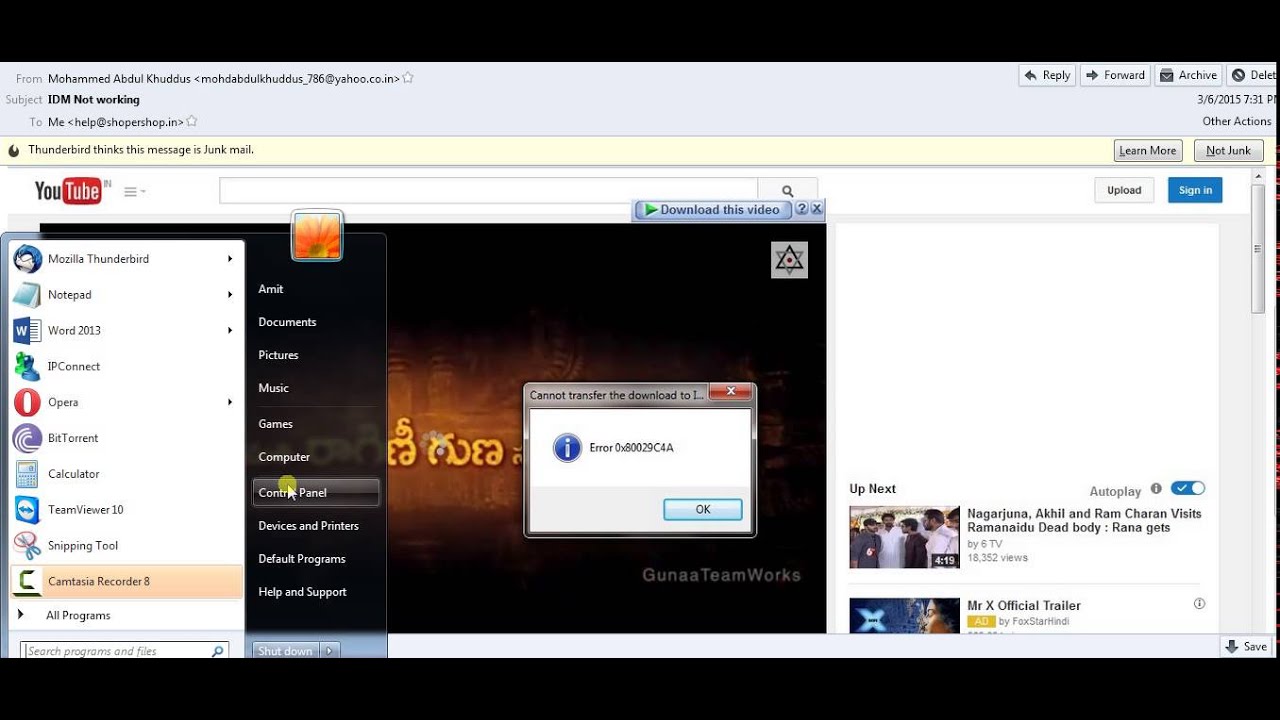Click the star icon next to recipient address
This screenshot has height=720, width=1280.
point(192,122)
